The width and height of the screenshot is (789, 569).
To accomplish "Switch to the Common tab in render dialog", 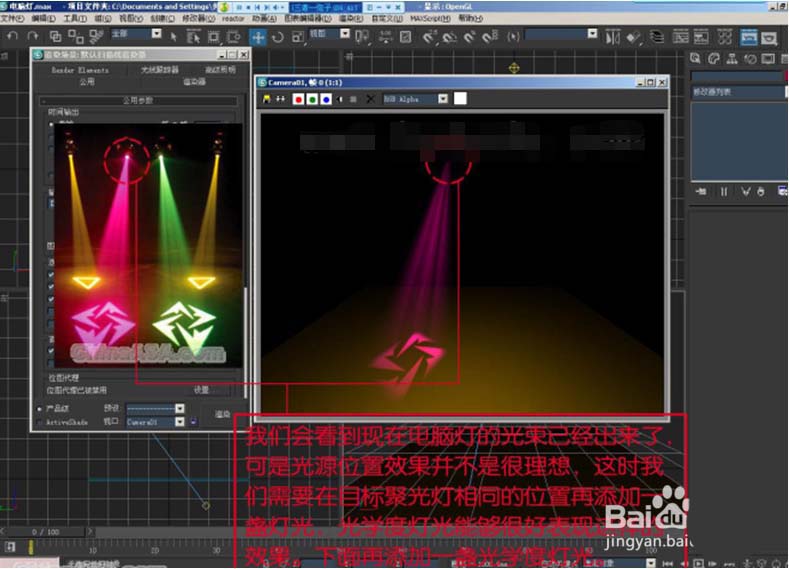I will 87,82.
